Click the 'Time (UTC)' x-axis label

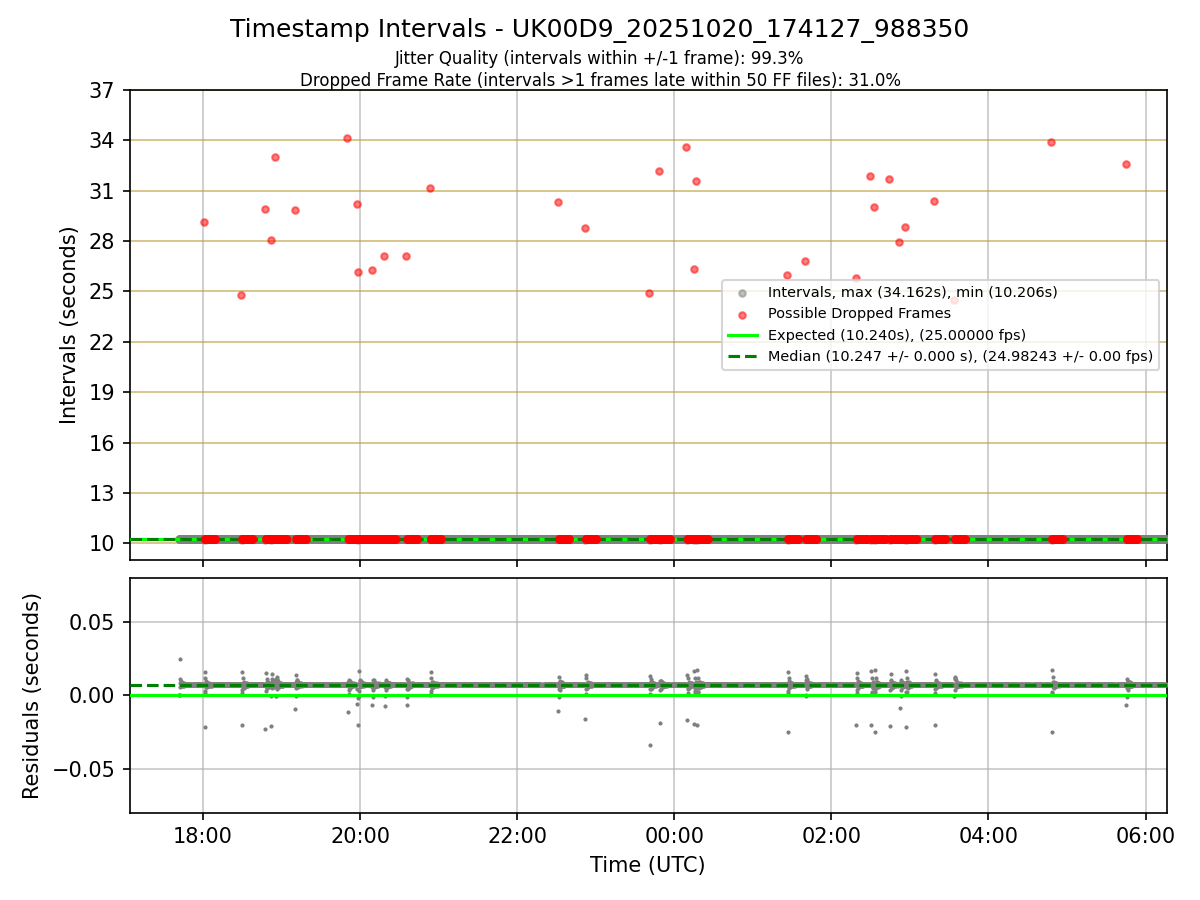(648, 865)
